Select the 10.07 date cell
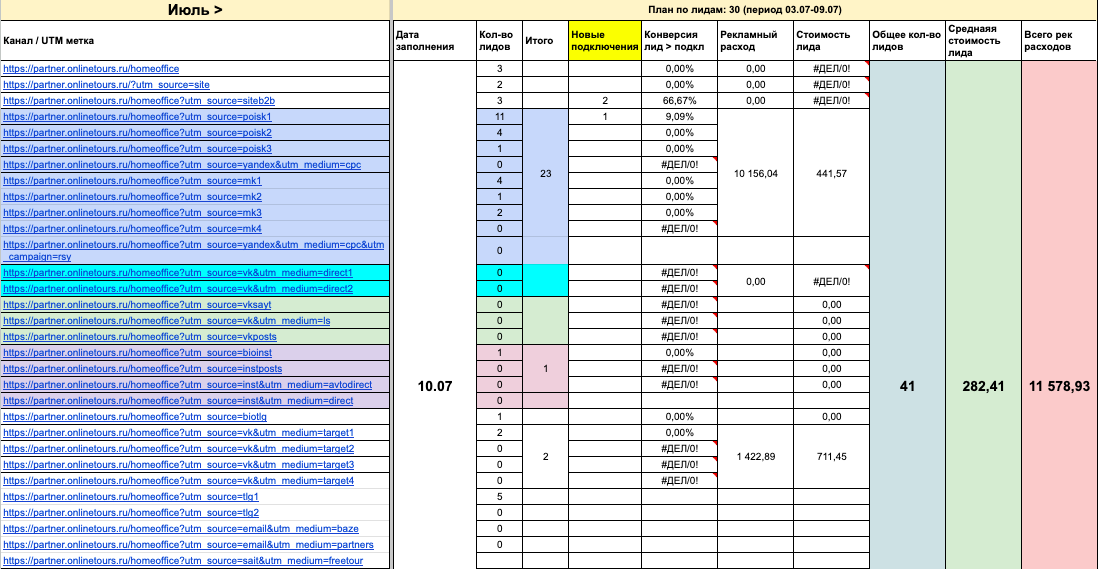This screenshot has height=569, width=1098. coord(433,386)
